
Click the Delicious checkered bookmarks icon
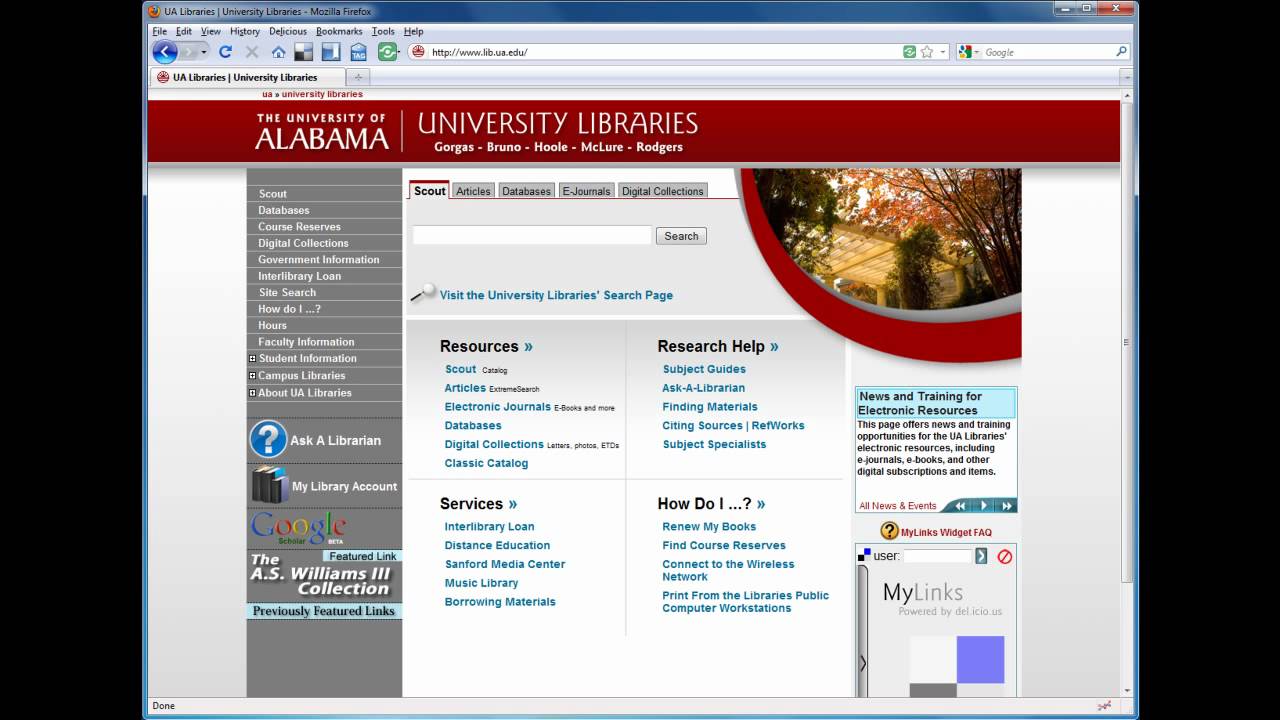[303, 52]
